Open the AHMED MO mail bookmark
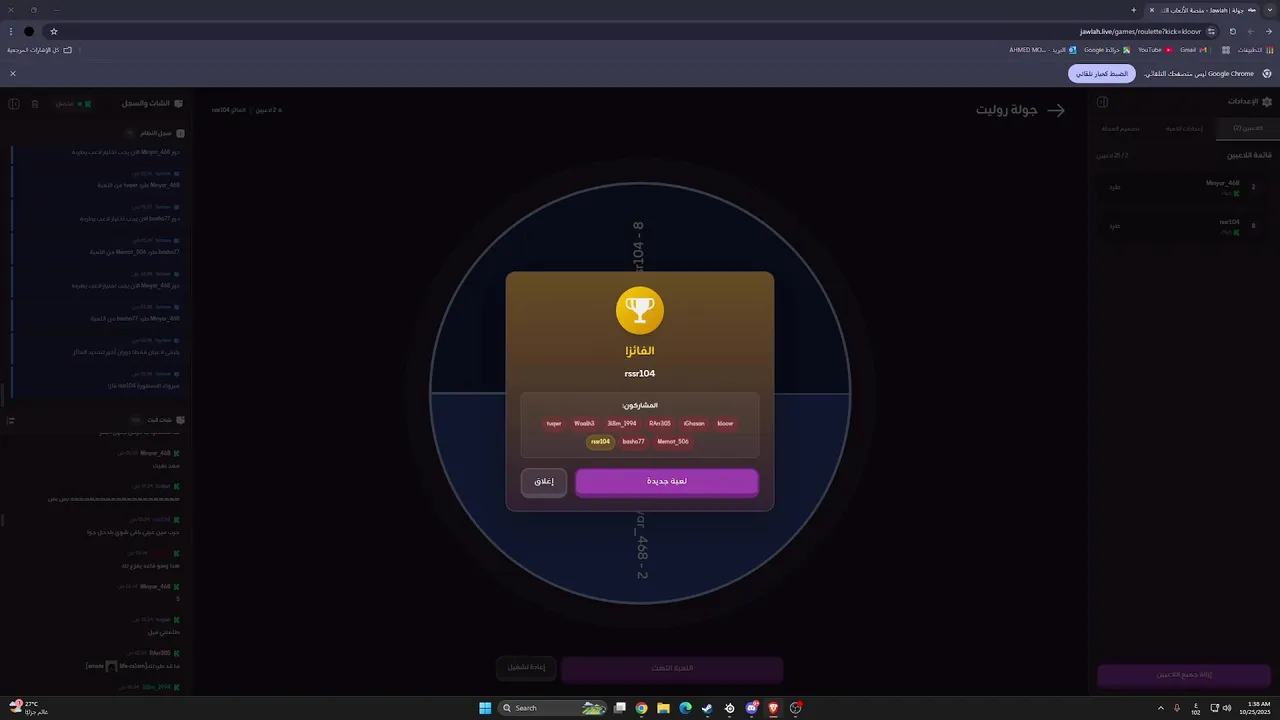The image size is (1280, 720). click(x=1043, y=50)
